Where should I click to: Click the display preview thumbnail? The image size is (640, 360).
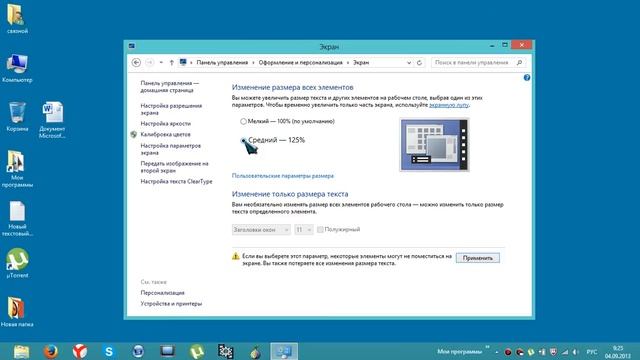(x=434, y=145)
